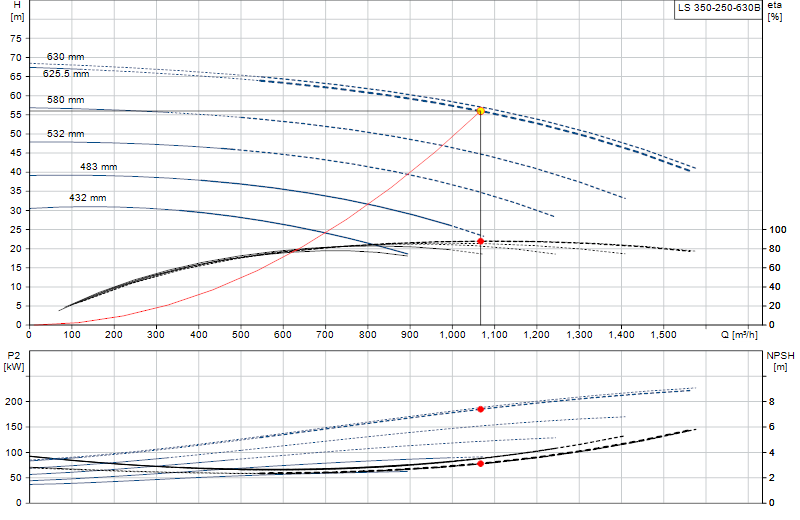Viewport: 800px width, 520px height.
Task: Click the yellow duty point marker on the head curve
Action: pos(480,111)
